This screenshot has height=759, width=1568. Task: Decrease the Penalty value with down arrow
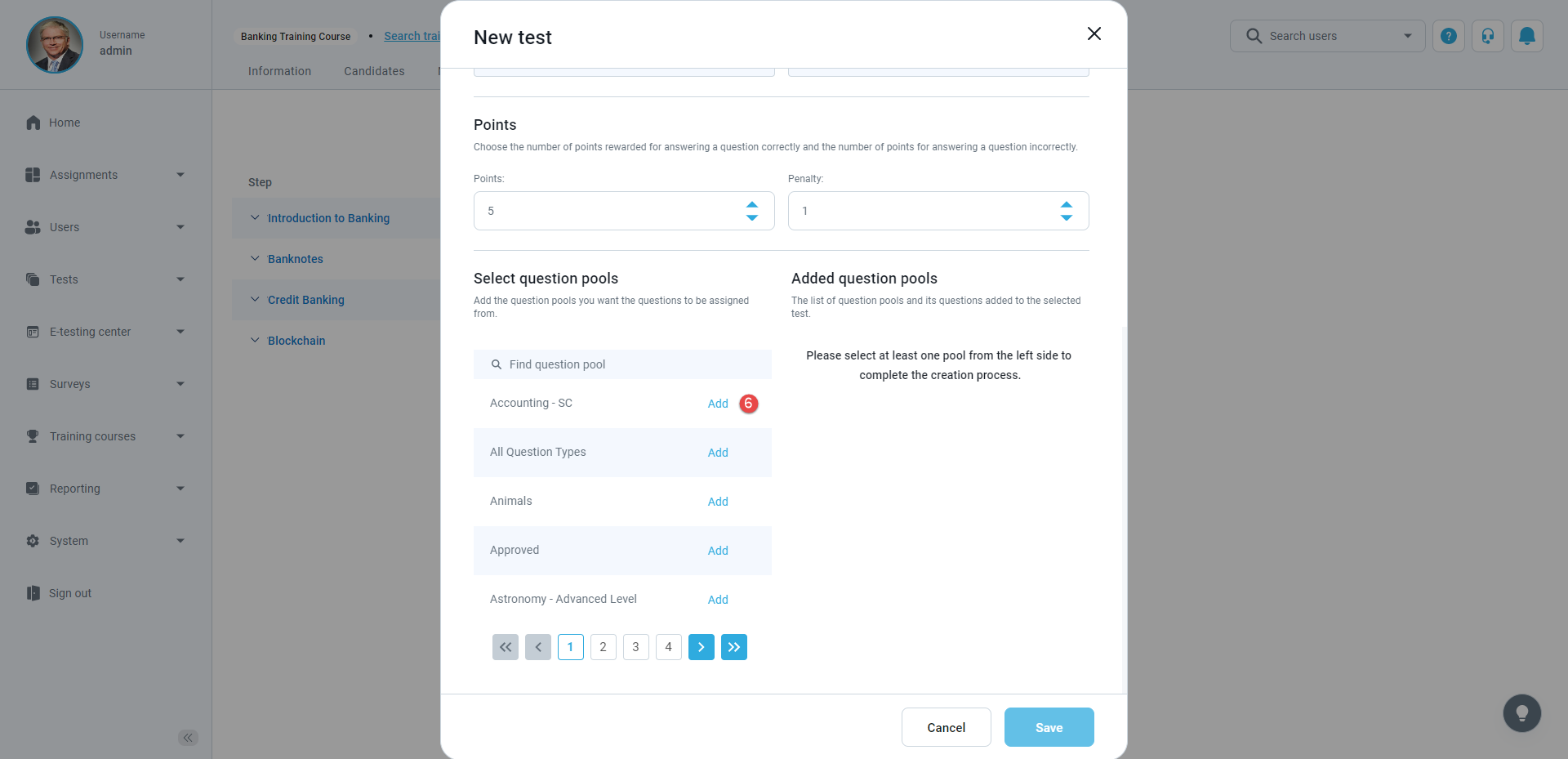(1066, 218)
